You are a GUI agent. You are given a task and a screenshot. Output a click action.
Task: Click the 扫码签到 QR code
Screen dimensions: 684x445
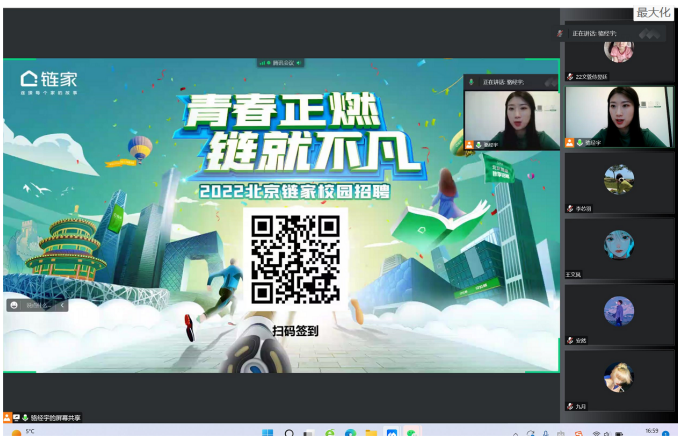click(296, 259)
